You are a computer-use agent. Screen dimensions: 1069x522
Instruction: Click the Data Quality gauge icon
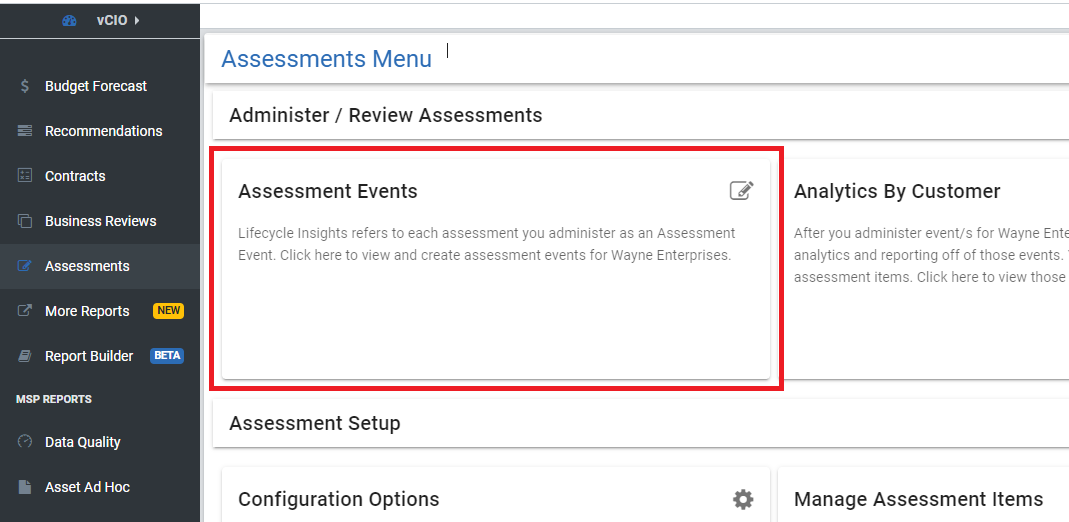point(25,442)
